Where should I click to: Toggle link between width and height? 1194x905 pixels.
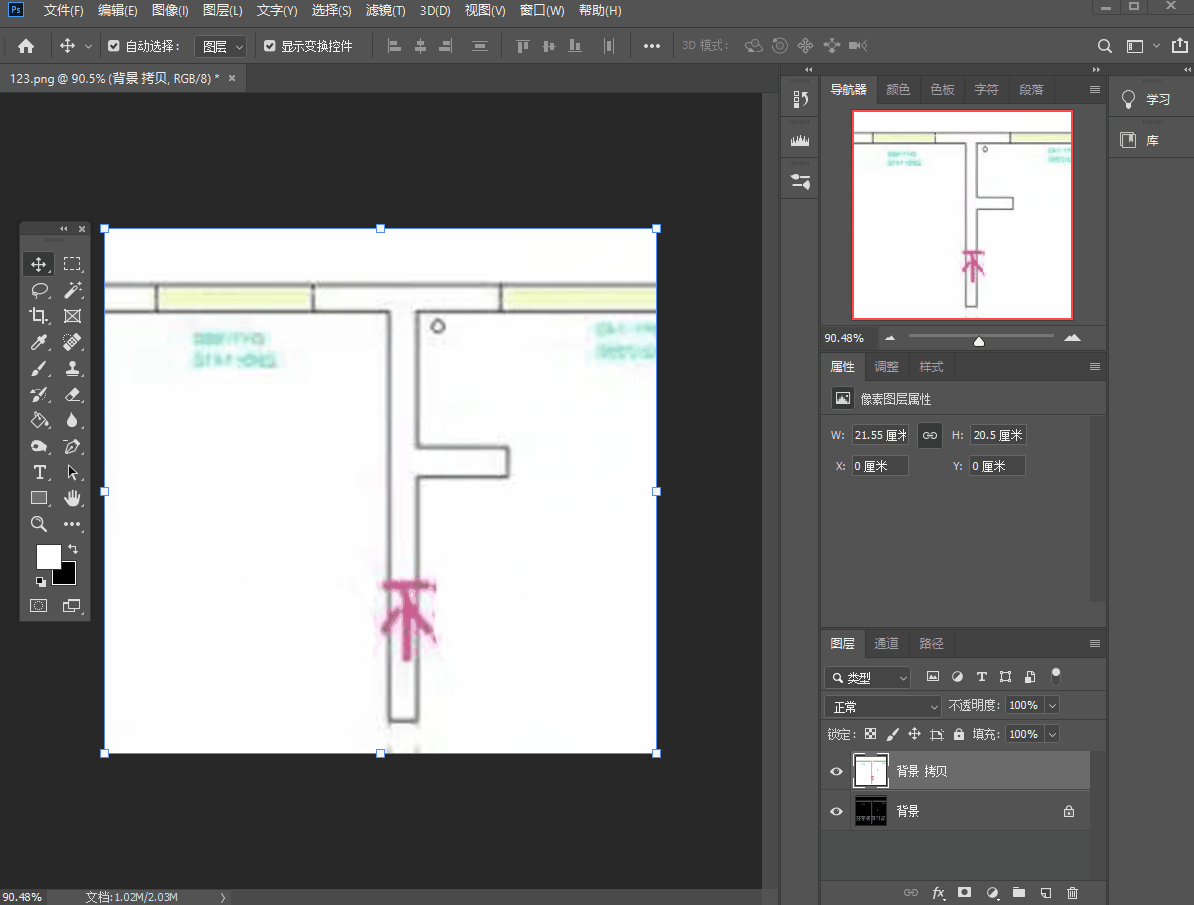930,436
